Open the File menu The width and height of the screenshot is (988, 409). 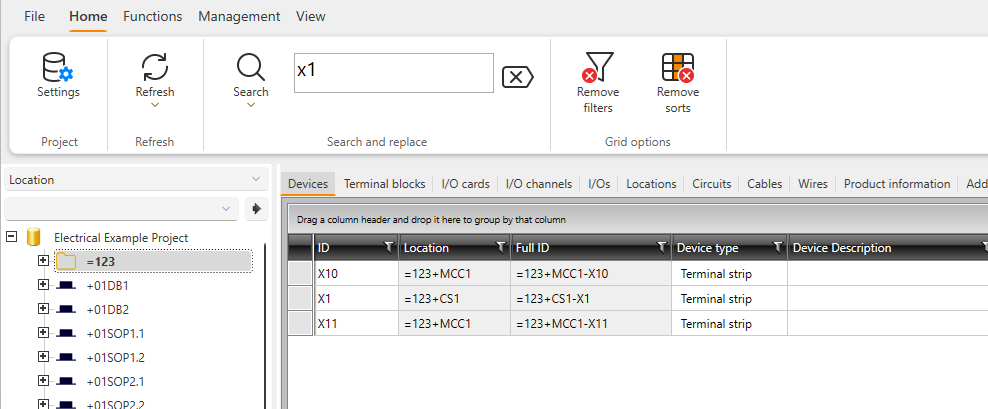[x=34, y=16]
